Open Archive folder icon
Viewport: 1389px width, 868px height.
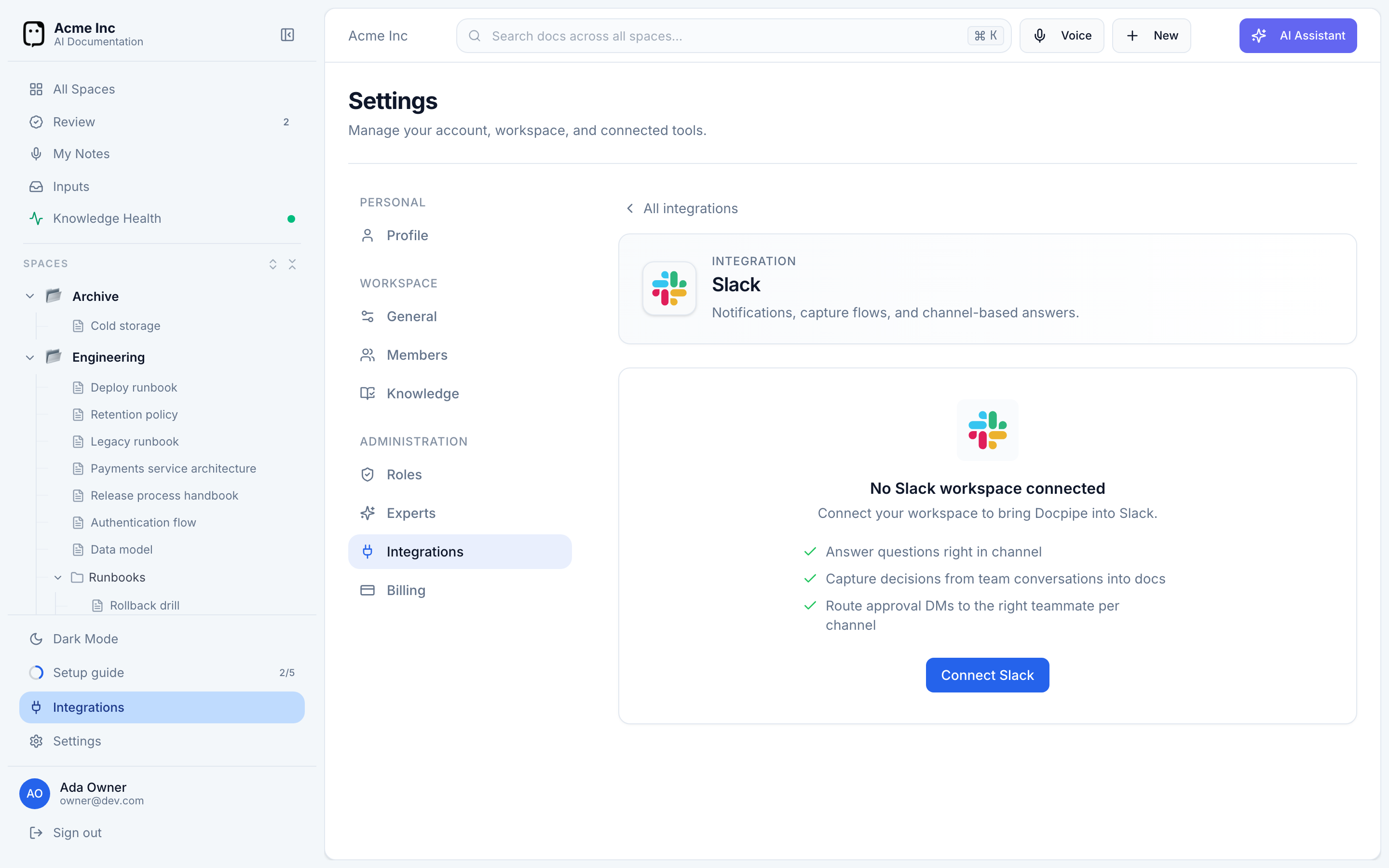(54, 296)
